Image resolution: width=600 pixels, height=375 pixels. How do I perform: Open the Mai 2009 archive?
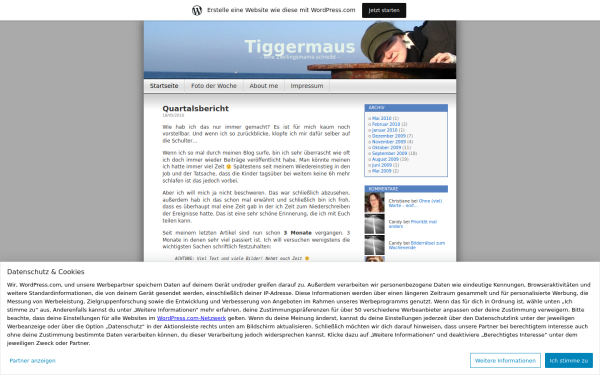[x=382, y=171]
